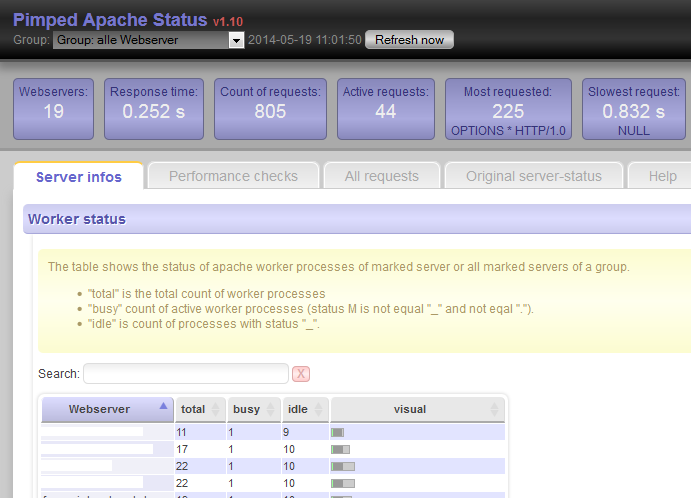This screenshot has height=498, width=691.
Task: Open the All requests tab
Action: (382, 176)
